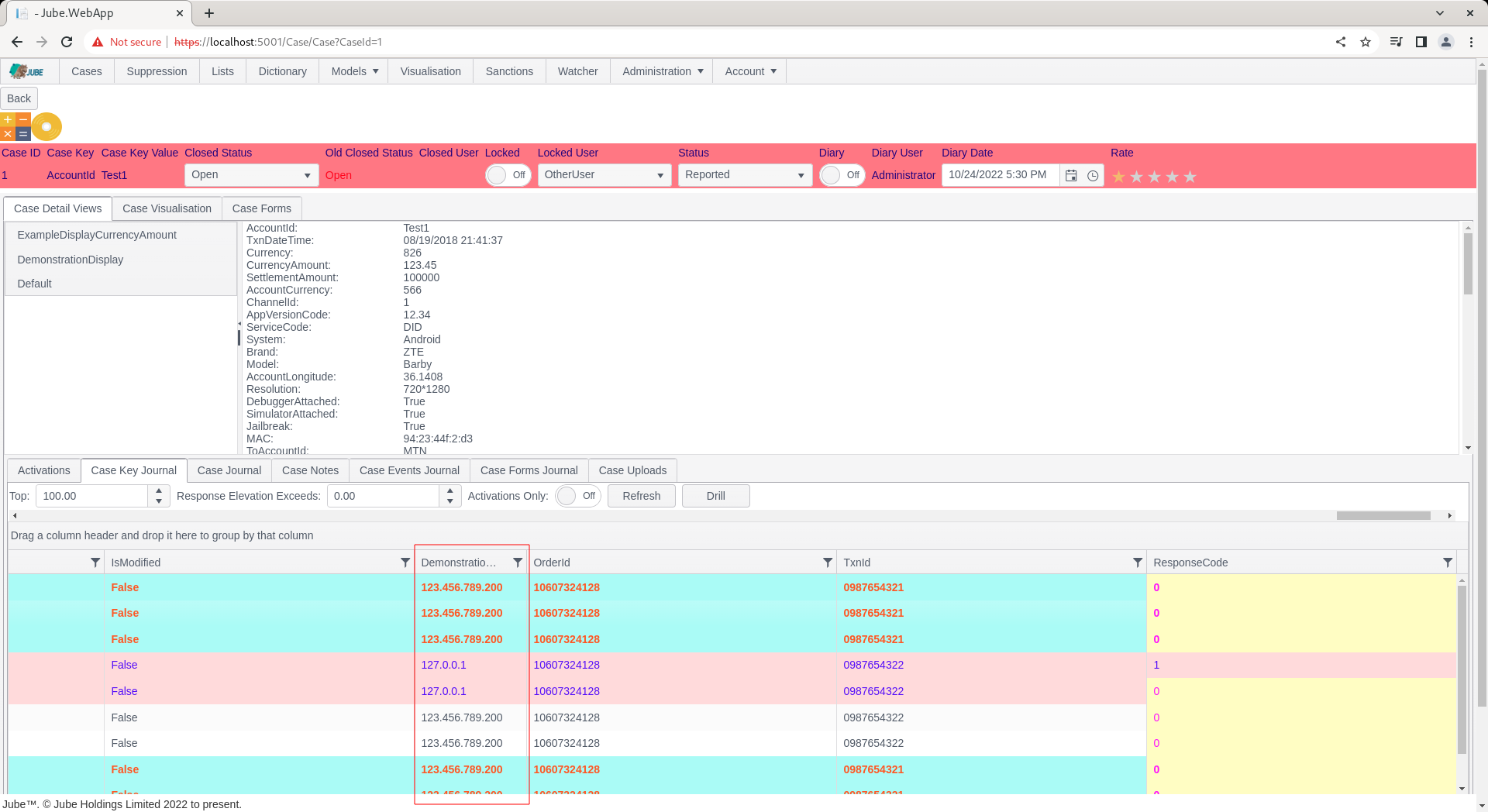1488x812 pixels.
Task: Click the Diary Date input field
Action: coord(1001,175)
